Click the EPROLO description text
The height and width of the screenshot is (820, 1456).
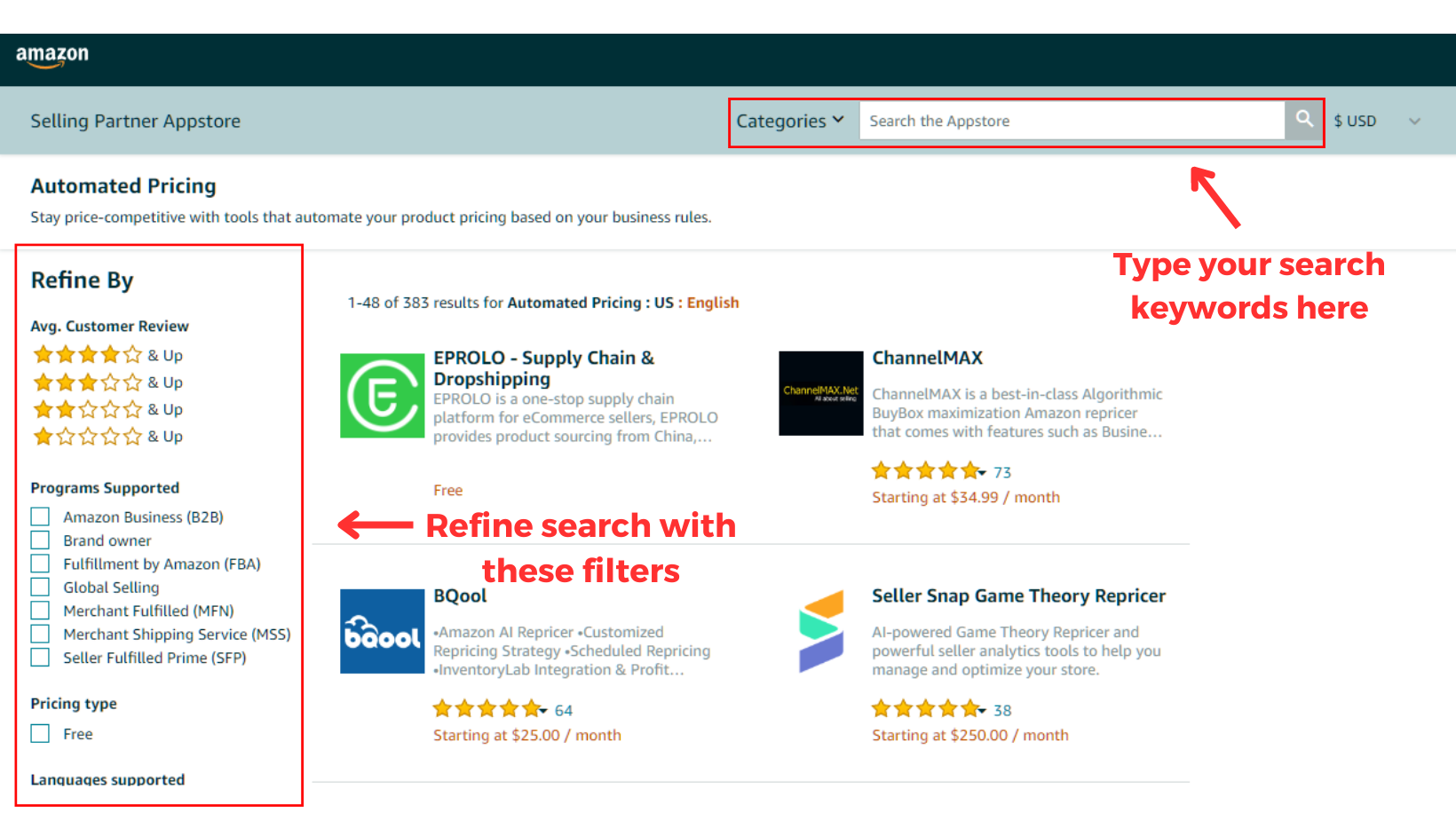575,418
